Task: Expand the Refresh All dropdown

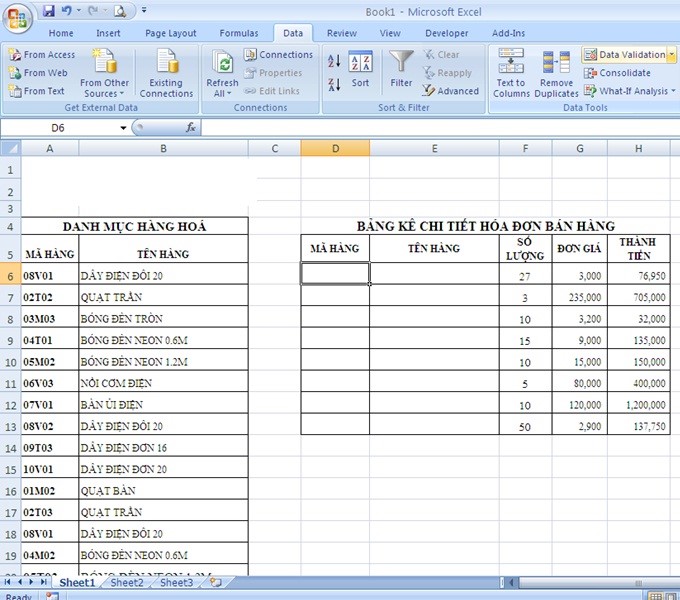Action: point(222,94)
